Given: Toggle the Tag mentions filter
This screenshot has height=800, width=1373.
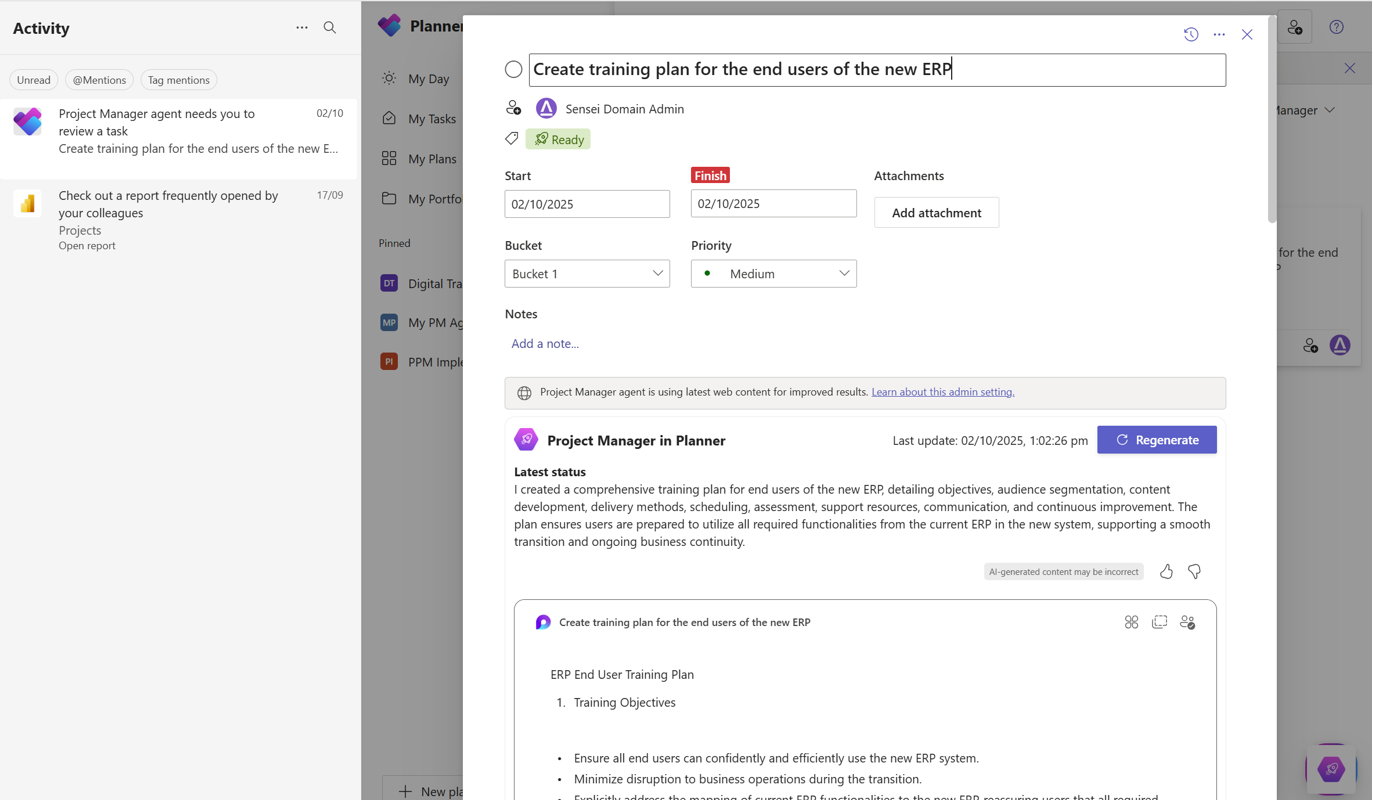Looking at the screenshot, I should click(x=178, y=80).
